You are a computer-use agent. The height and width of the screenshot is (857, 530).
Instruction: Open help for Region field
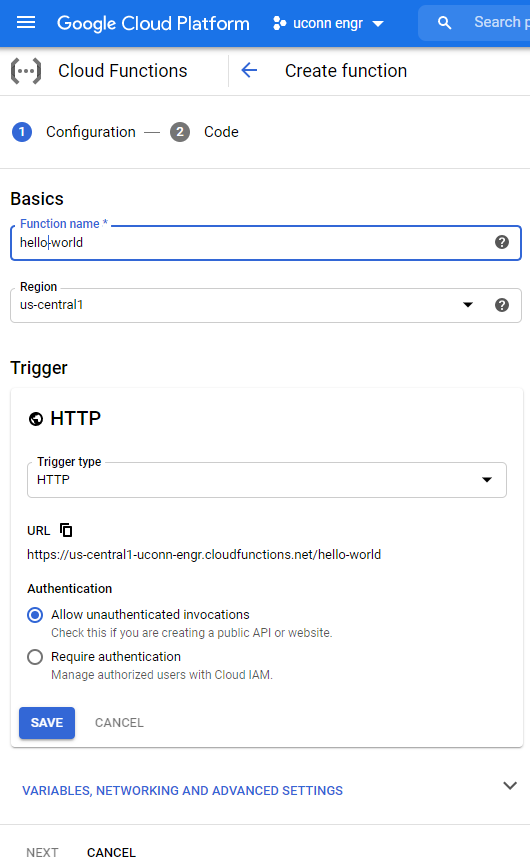tap(502, 305)
